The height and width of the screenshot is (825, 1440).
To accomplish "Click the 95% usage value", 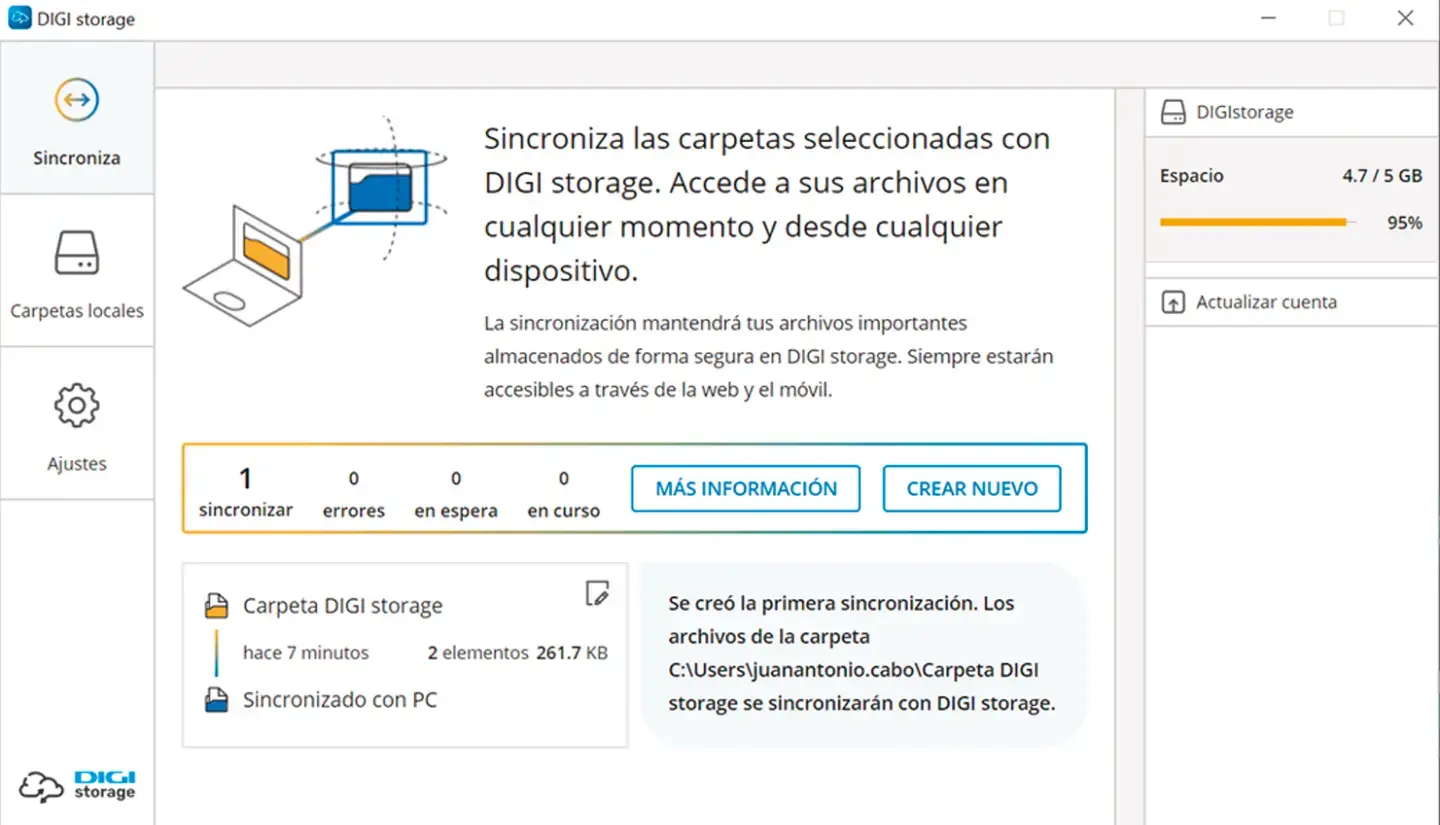I will [x=1404, y=223].
